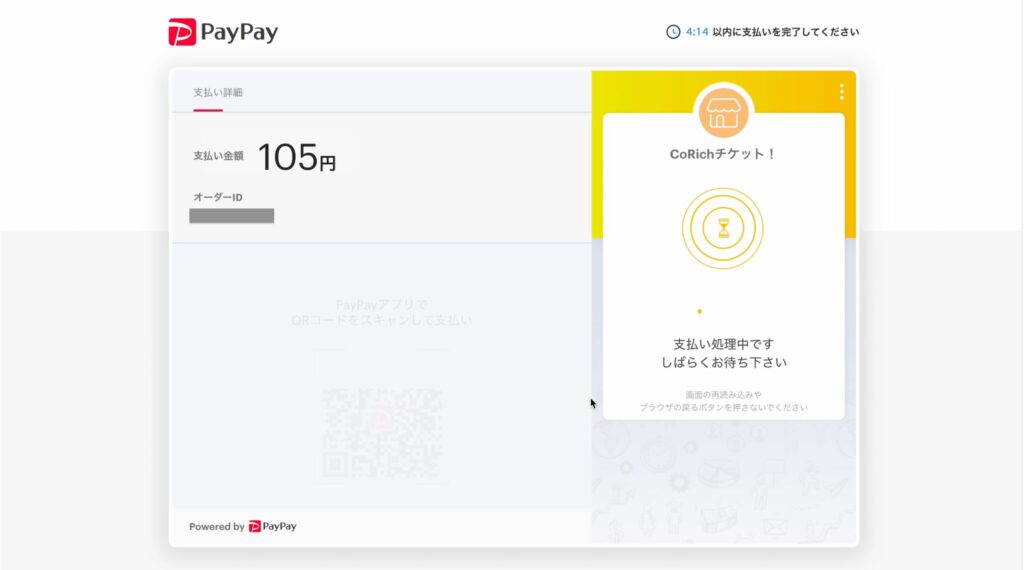Click the ブラウザの戻るボタン warning note
Viewport: 1024px width, 570px height.
coord(723,408)
